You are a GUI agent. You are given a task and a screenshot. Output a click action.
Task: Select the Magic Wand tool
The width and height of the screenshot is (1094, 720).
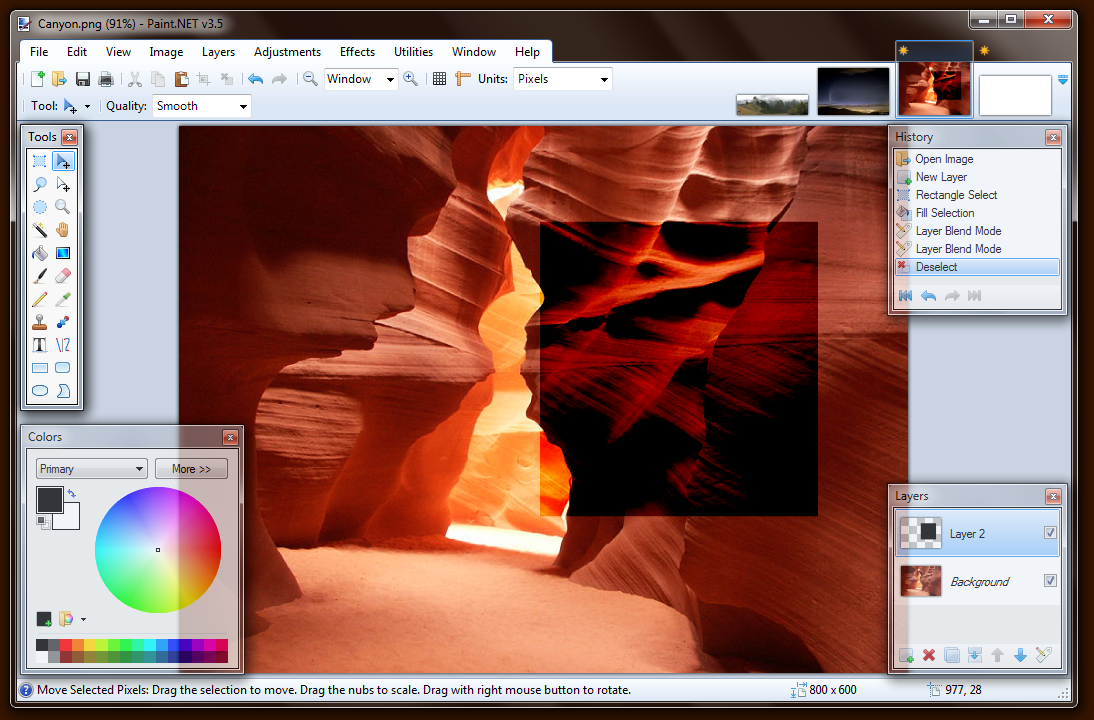(40, 230)
